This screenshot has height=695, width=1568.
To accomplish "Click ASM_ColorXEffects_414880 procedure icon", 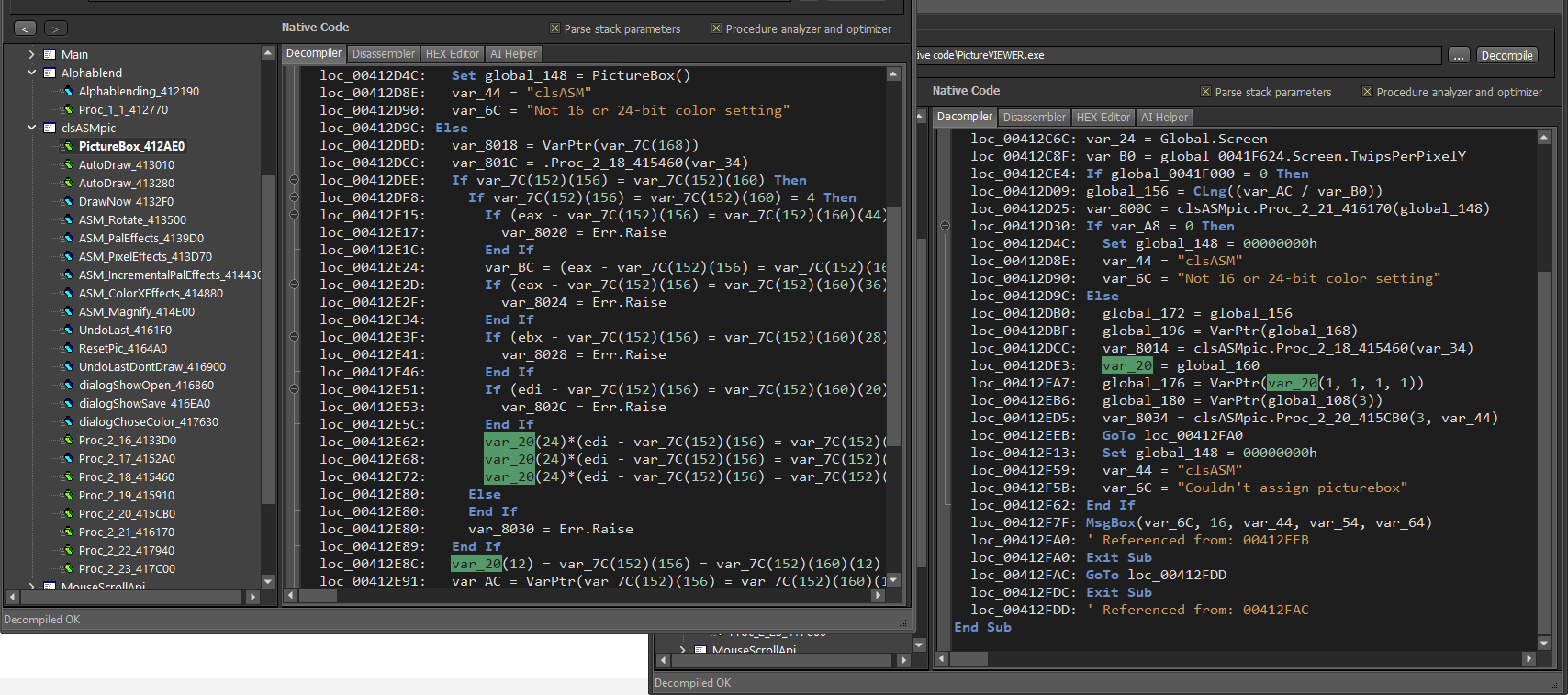I will (67, 293).
